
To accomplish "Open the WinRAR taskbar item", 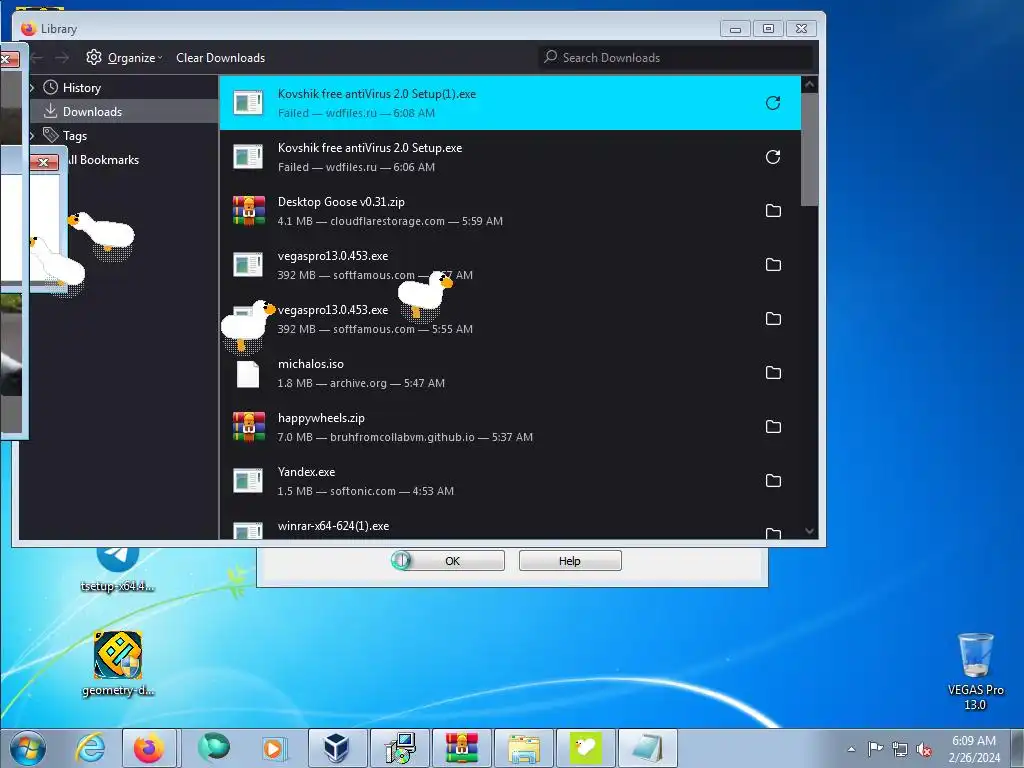I will pos(461,748).
